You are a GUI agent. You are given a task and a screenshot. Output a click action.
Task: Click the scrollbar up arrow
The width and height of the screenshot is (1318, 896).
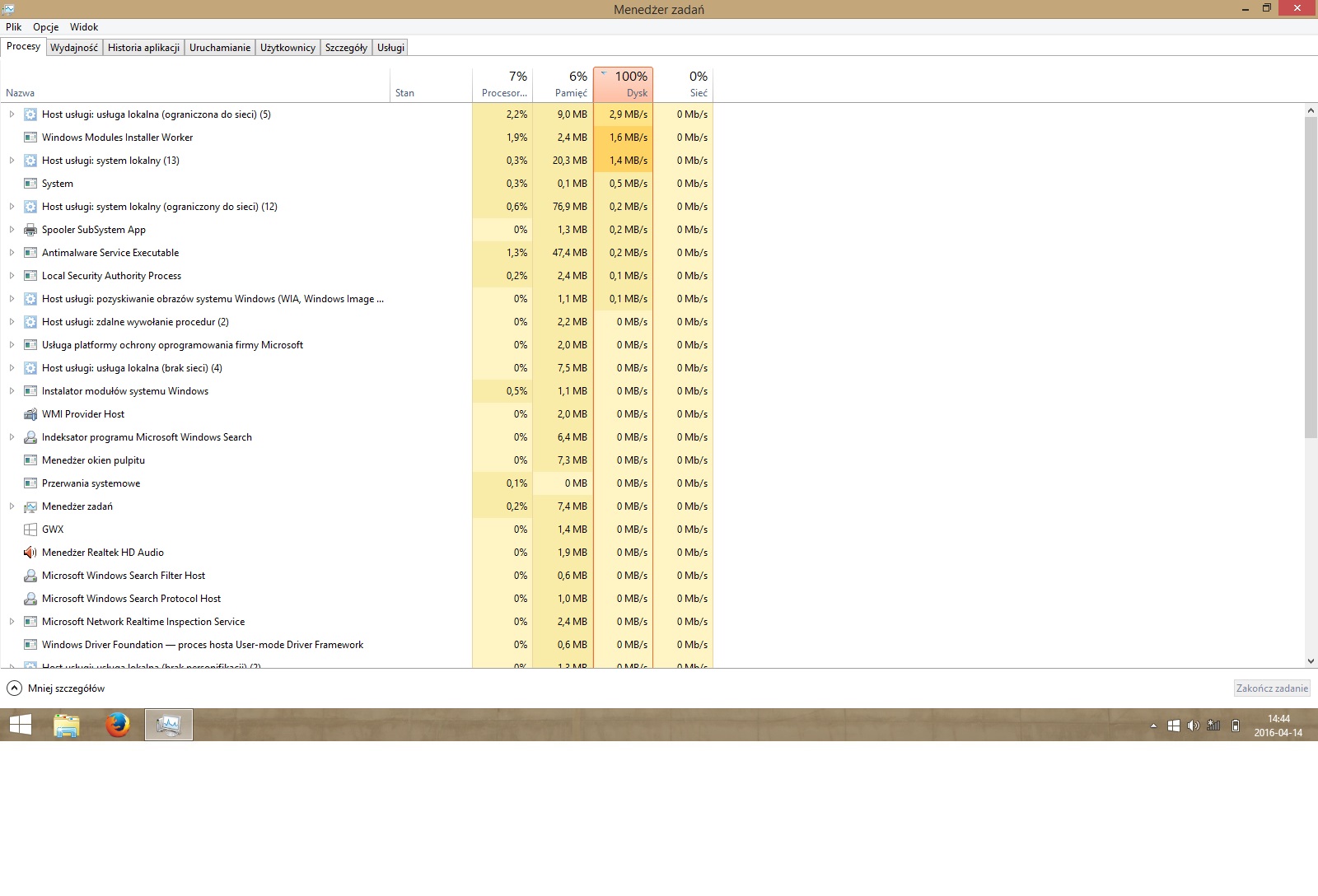point(1311,110)
